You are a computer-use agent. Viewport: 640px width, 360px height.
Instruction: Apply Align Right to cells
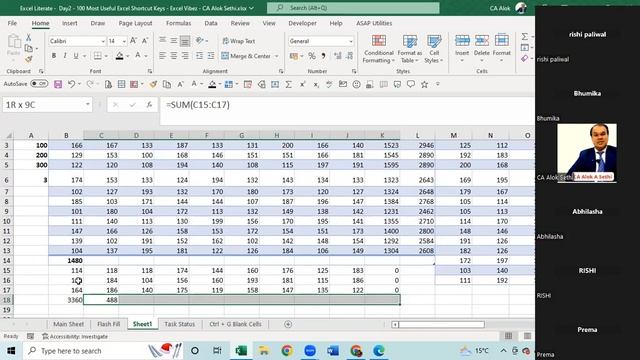pos(185,56)
